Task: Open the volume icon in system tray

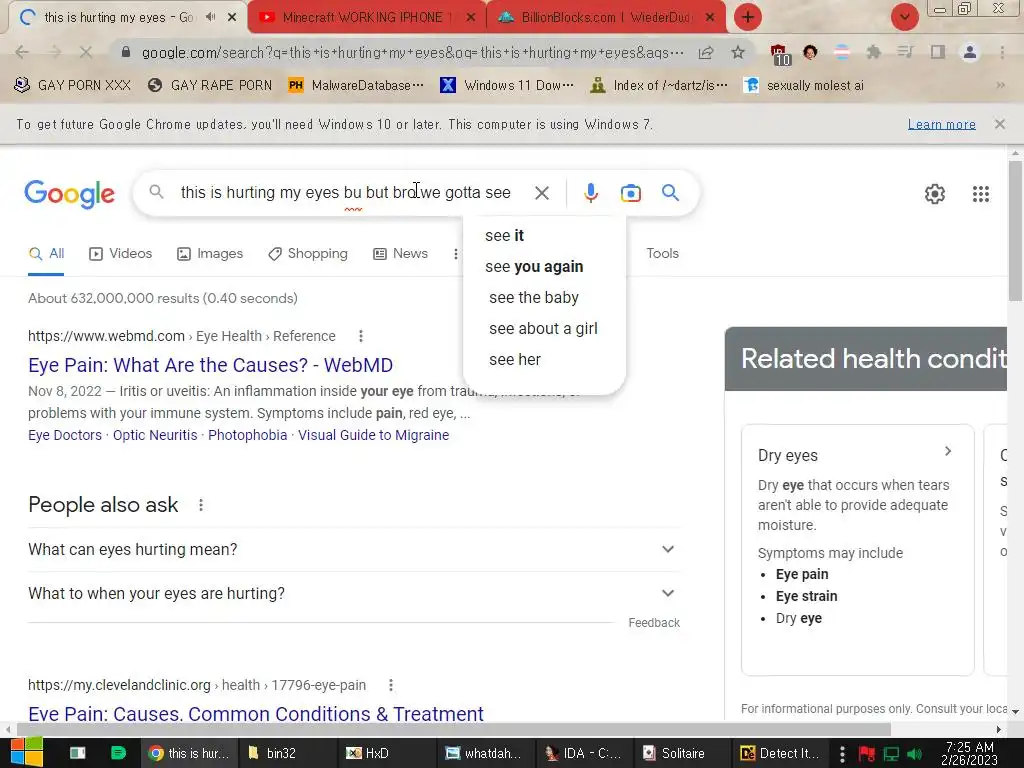Action: coord(914,754)
